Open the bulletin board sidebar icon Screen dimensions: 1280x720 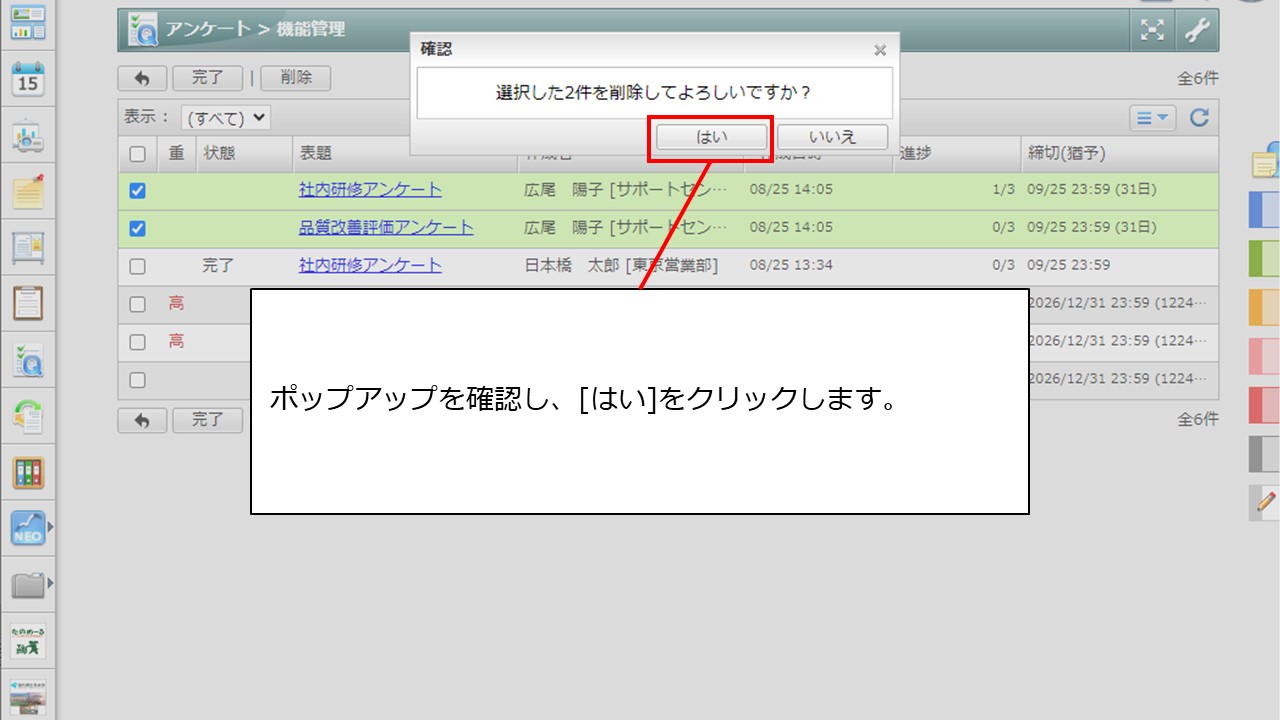tap(28, 247)
